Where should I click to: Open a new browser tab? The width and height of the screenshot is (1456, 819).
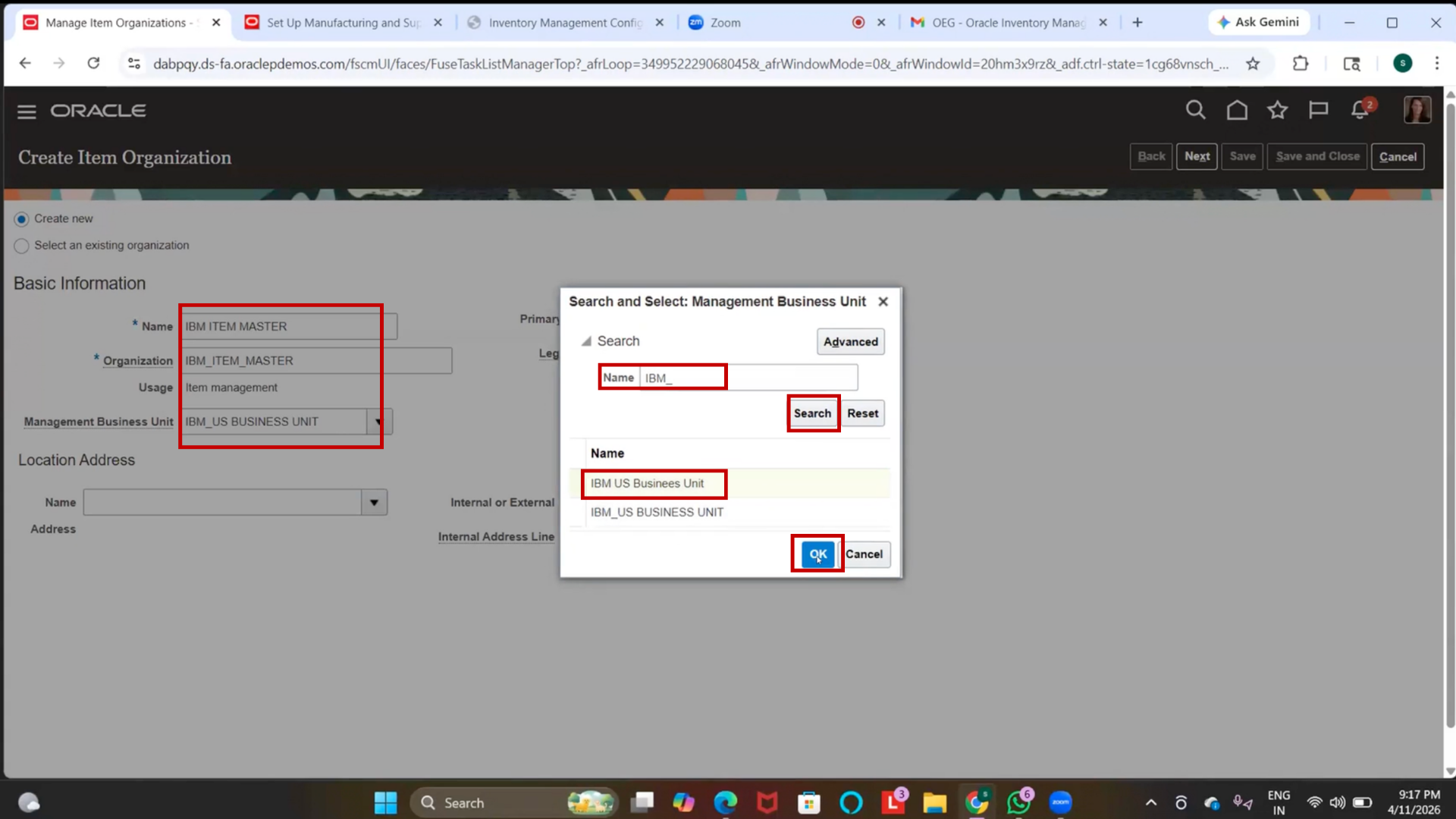click(1137, 23)
